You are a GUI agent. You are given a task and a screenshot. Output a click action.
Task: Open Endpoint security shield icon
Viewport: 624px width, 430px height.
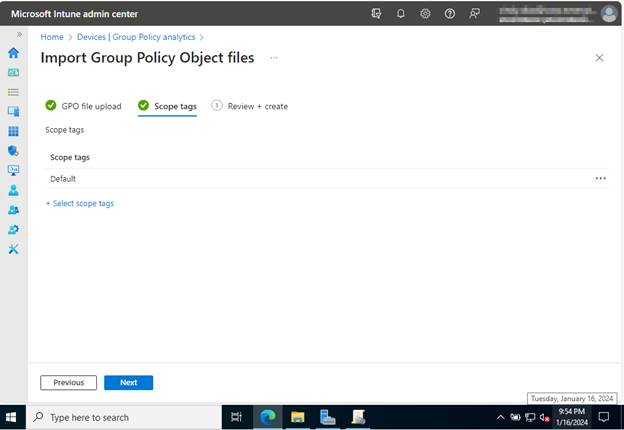pos(13,151)
